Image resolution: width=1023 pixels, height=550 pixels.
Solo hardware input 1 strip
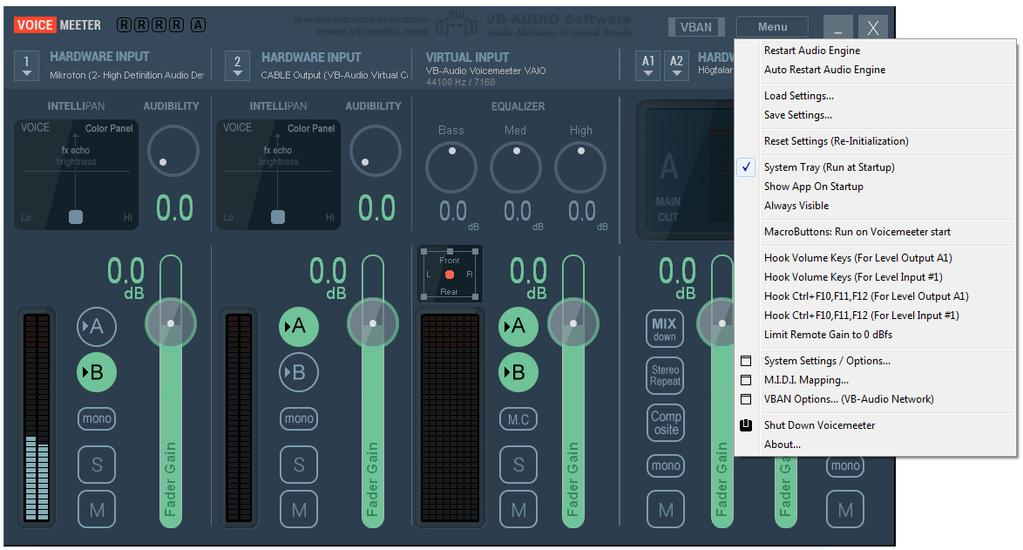(97, 465)
